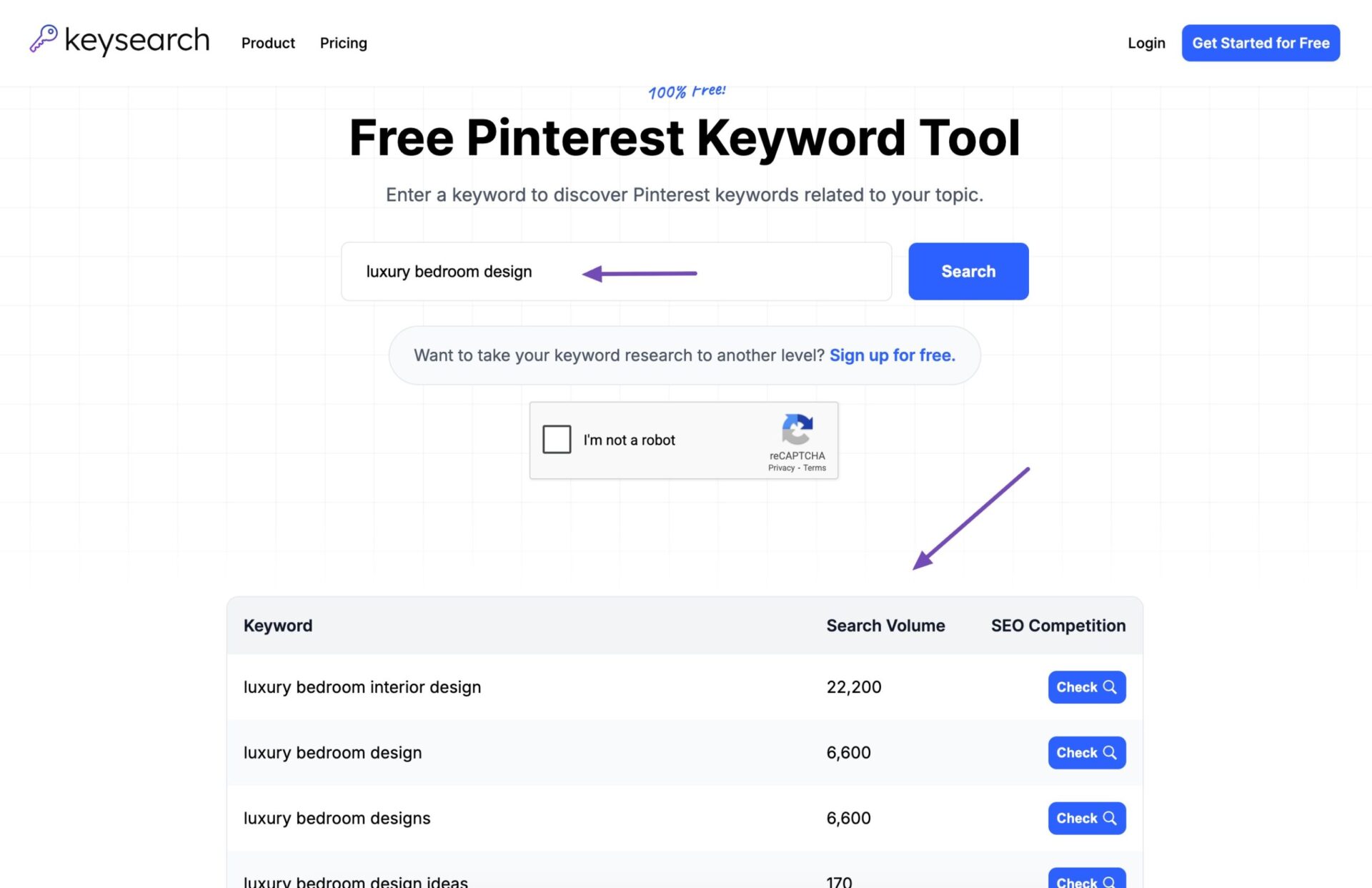Open the Pricing page
The image size is (1372, 888).
[343, 43]
